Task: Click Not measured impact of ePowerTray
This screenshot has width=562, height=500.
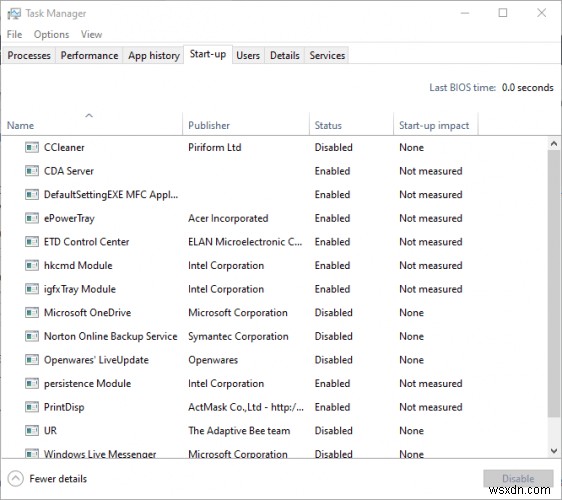Action: click(431, 218)
